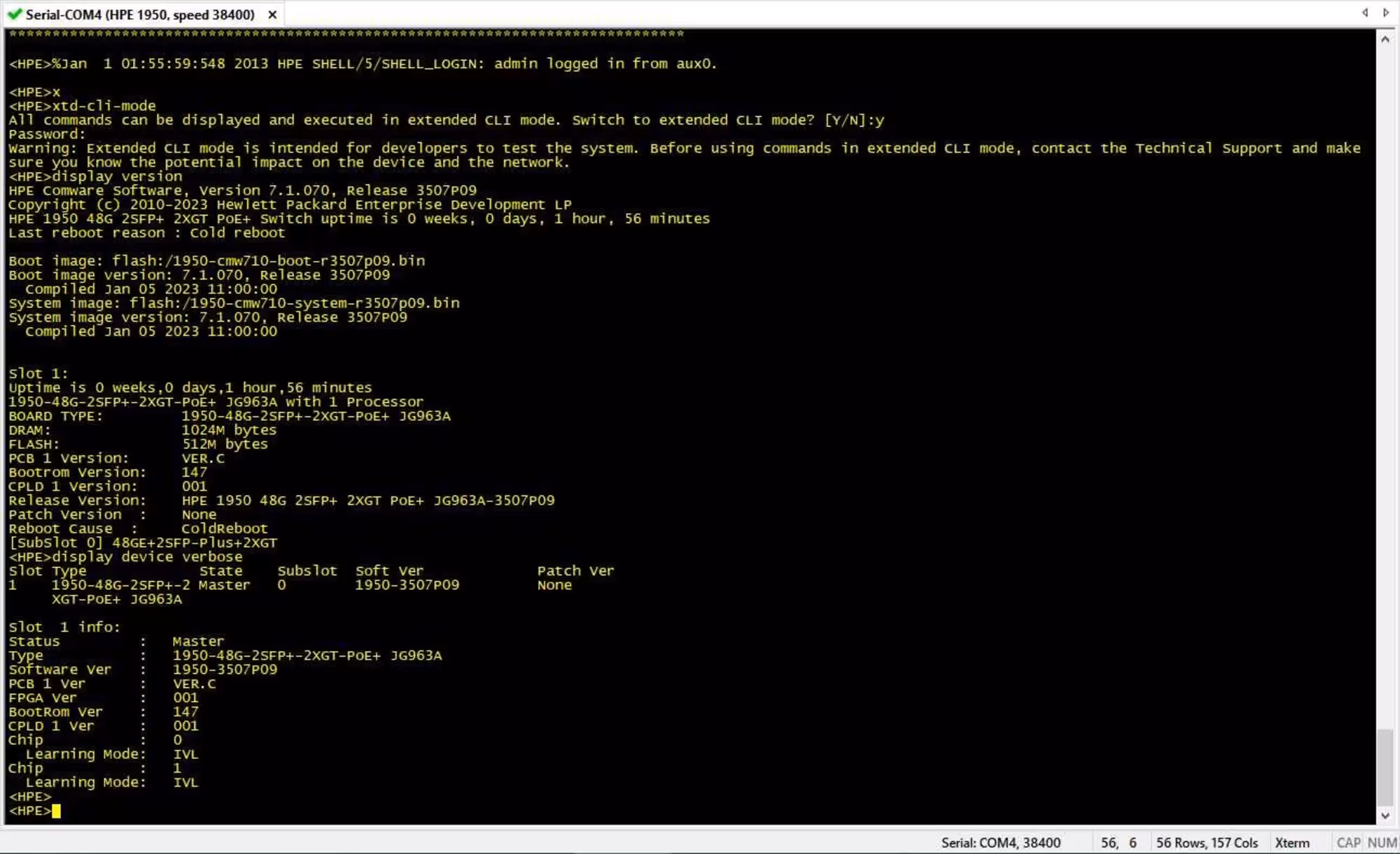Viewport: 1400px width, 854px height.
Task: Click the 'CPLD 1 Ver : 001' row
Action: 104,726
